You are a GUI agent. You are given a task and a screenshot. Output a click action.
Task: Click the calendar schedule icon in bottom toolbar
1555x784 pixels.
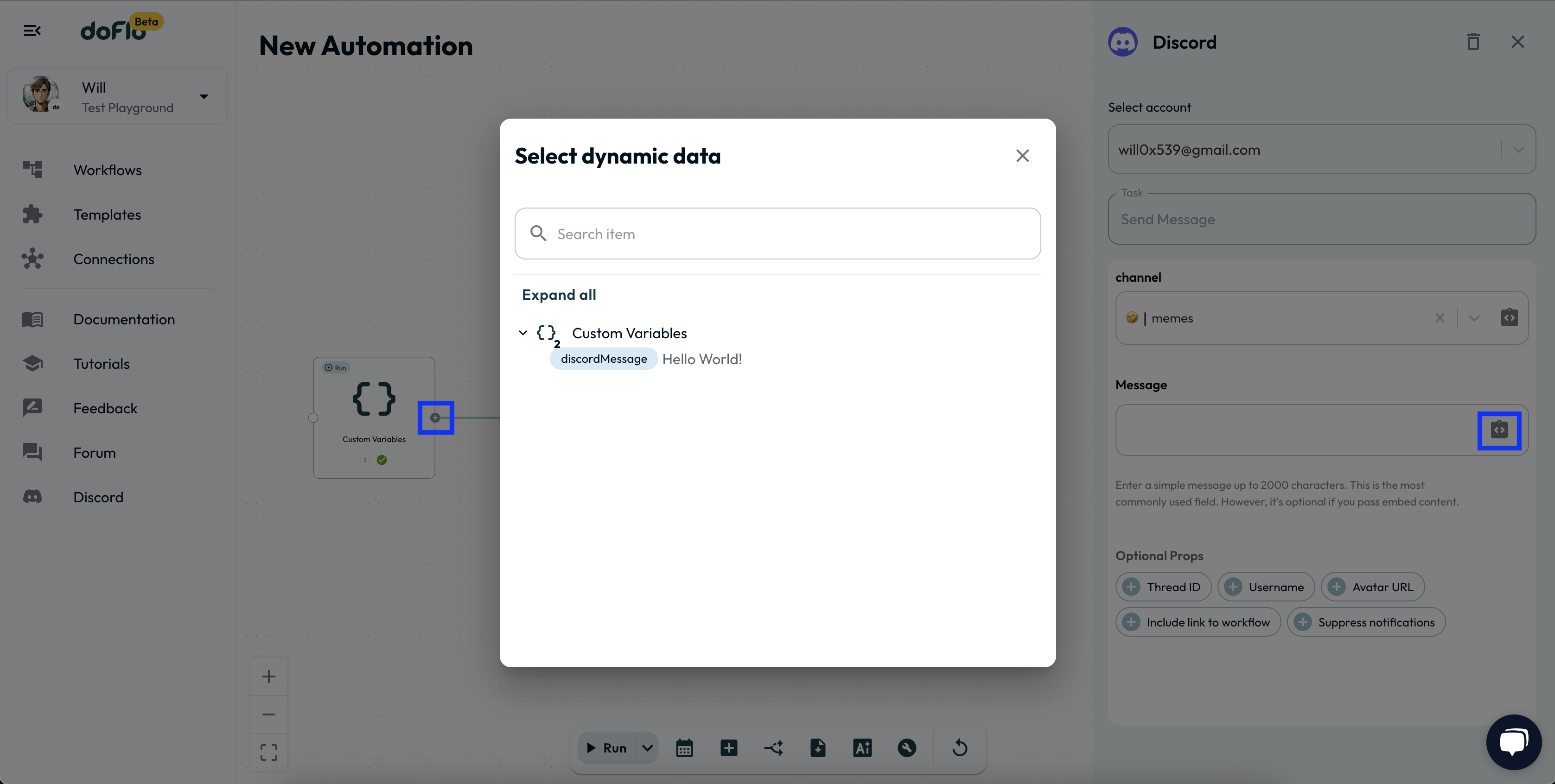click(684, 748)
